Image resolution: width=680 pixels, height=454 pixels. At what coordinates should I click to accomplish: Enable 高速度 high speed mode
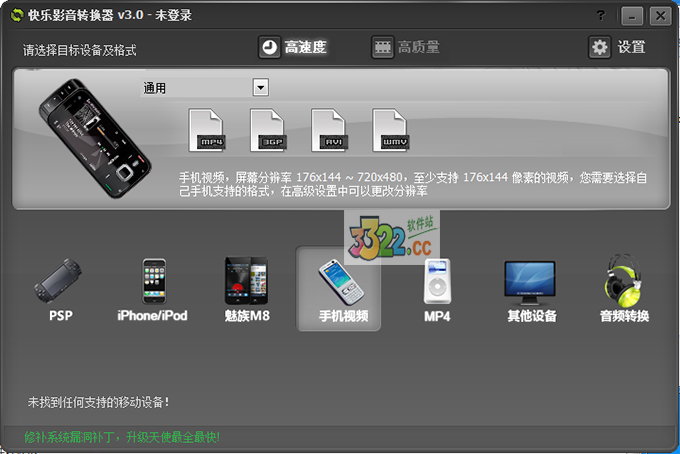pos(292,47)
